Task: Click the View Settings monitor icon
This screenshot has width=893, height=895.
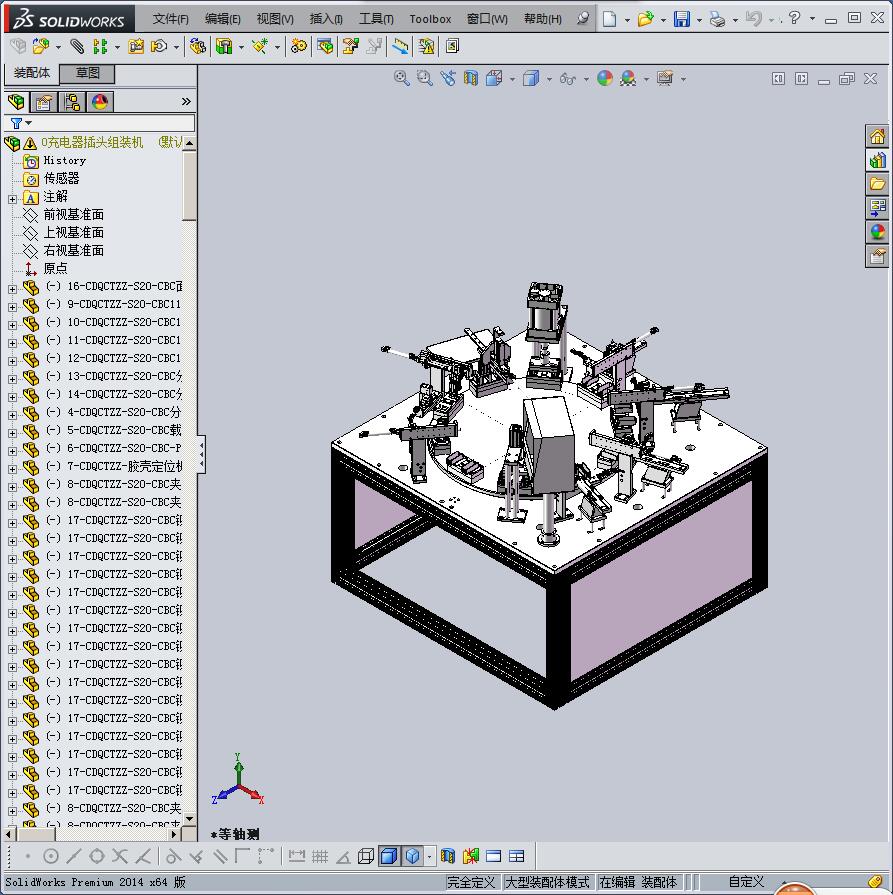Action: [665, 78]
